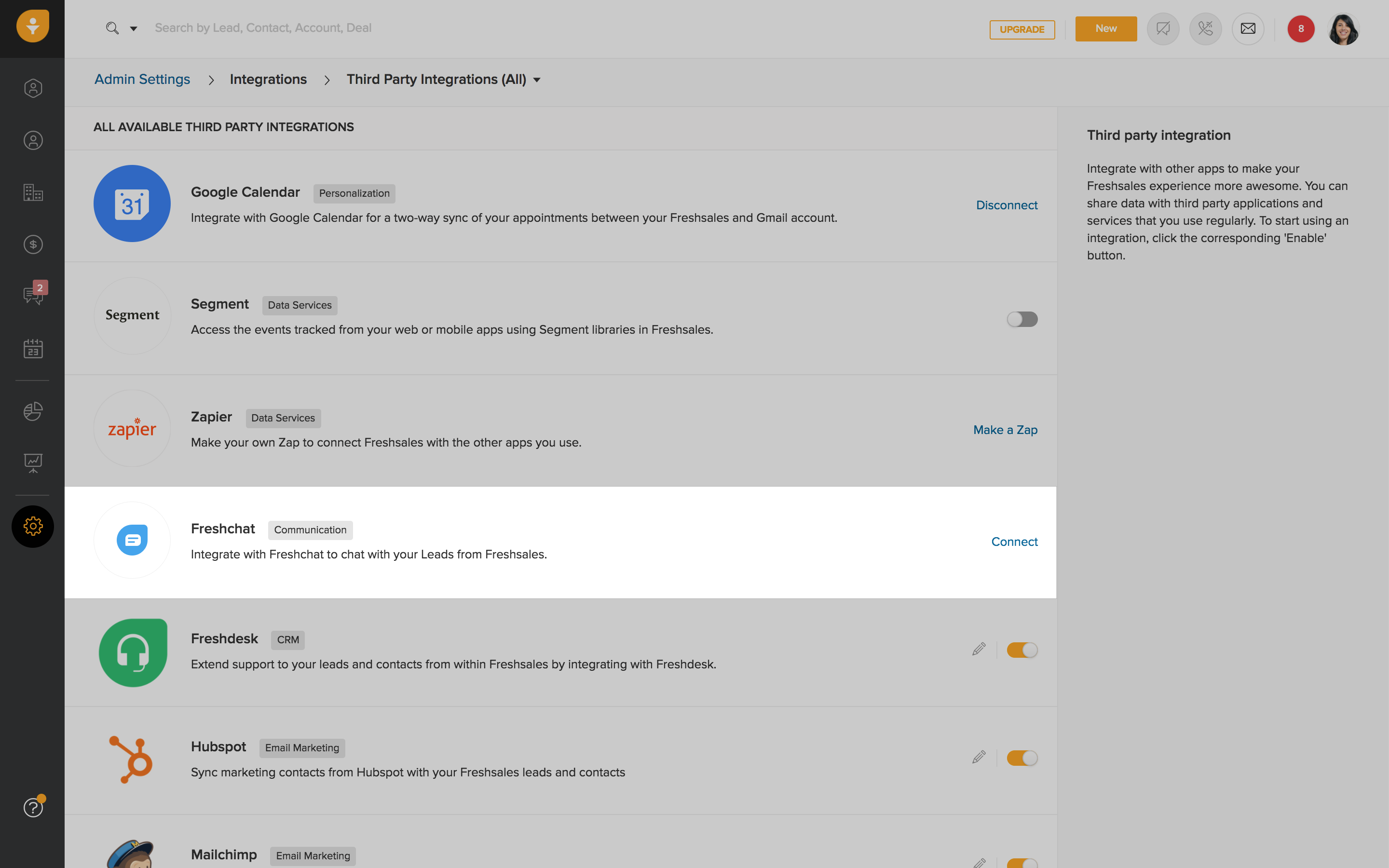
Task: Open the sales Dashboard icon
Action: coord(33,463)
